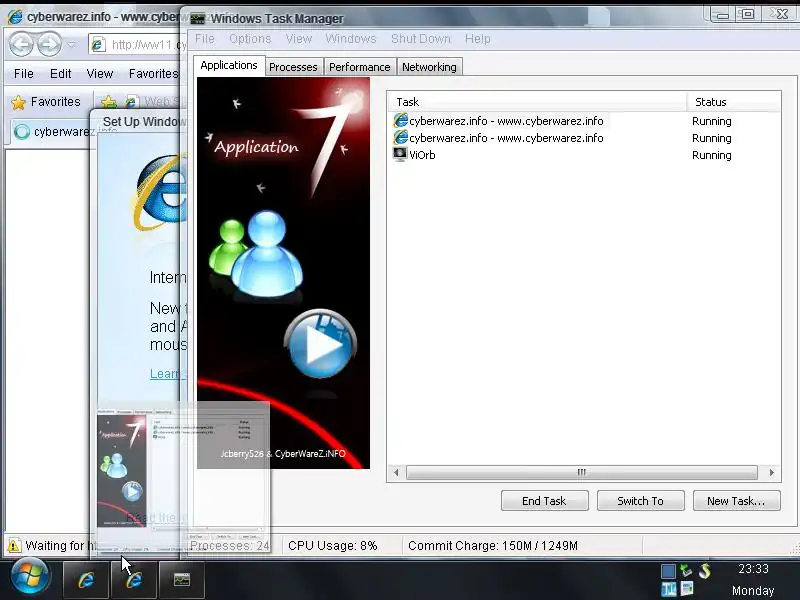Click warning icon in IE status bar

14,545
